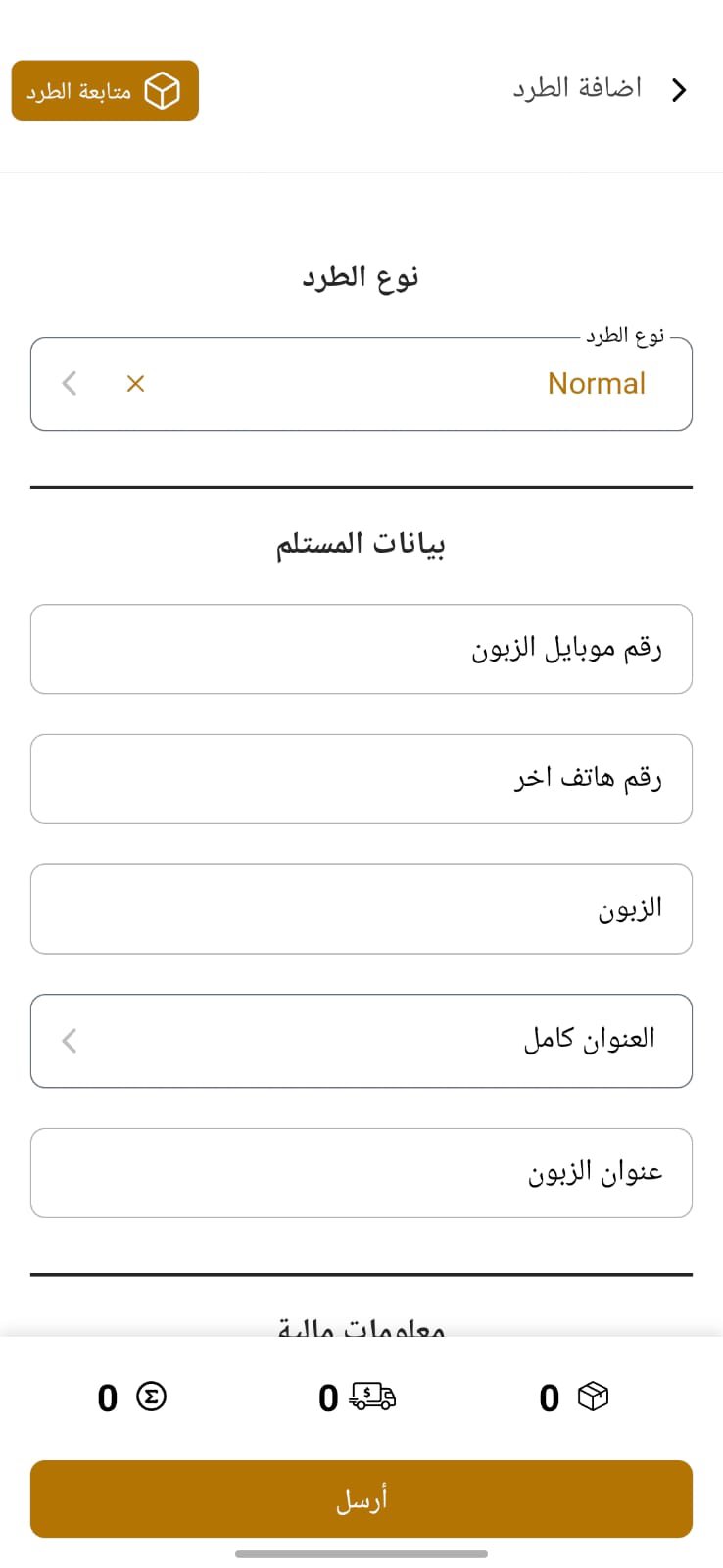Tap the delivery truck cost icon
Screen dimensions: 723x1568
pyautogui.click(x=372, y=1396)
